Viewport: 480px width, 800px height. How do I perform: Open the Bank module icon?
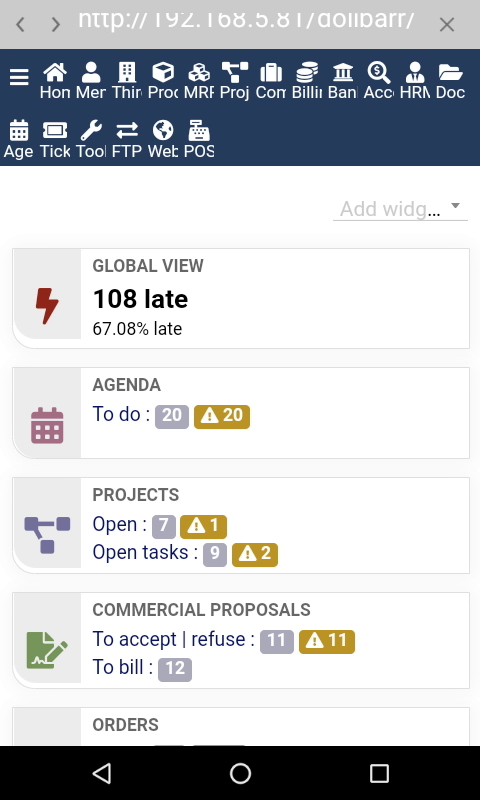click(343, 73)
